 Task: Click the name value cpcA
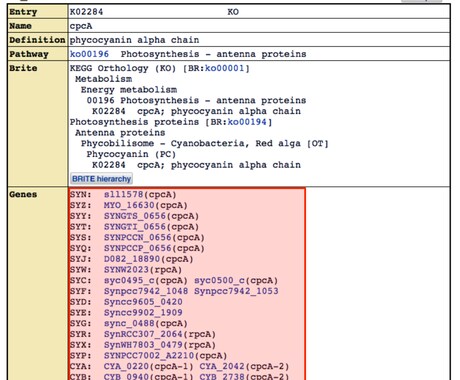pyautogui.click(x=81, y=26)
